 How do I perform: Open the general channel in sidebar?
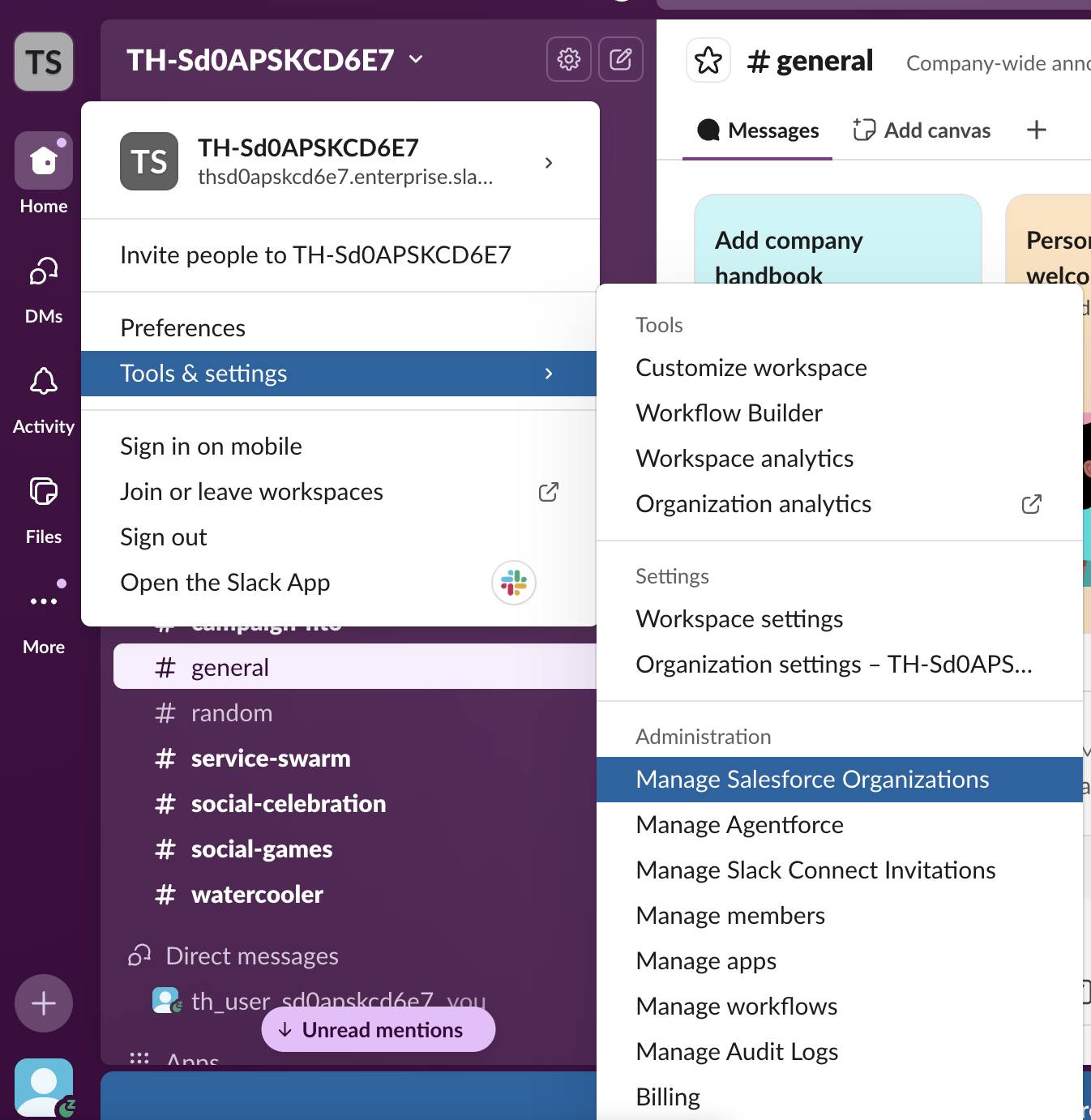click(x=355, y=667)
